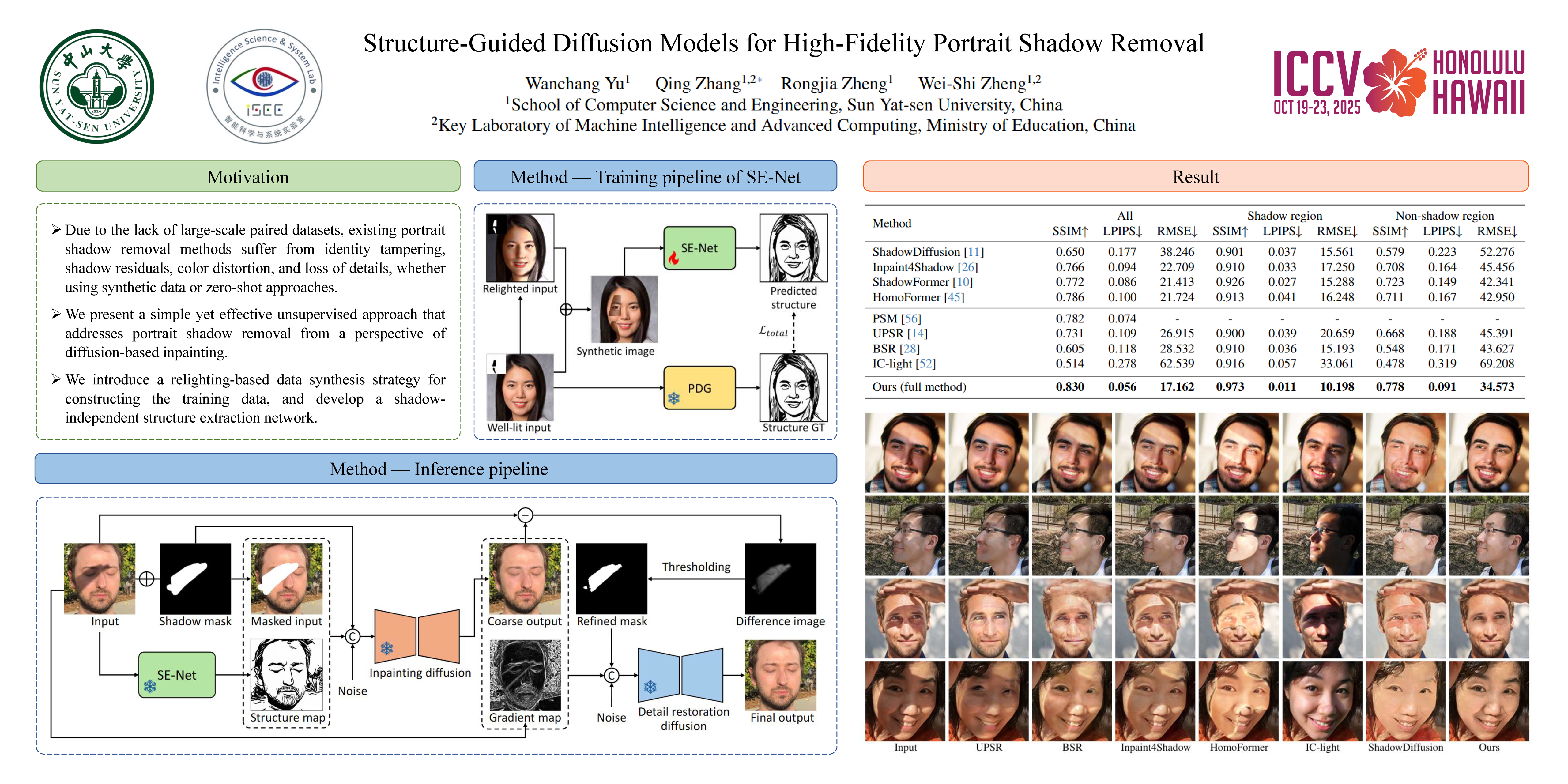
Task: Click the plus circle beside Input image
Action: (147, 579)
